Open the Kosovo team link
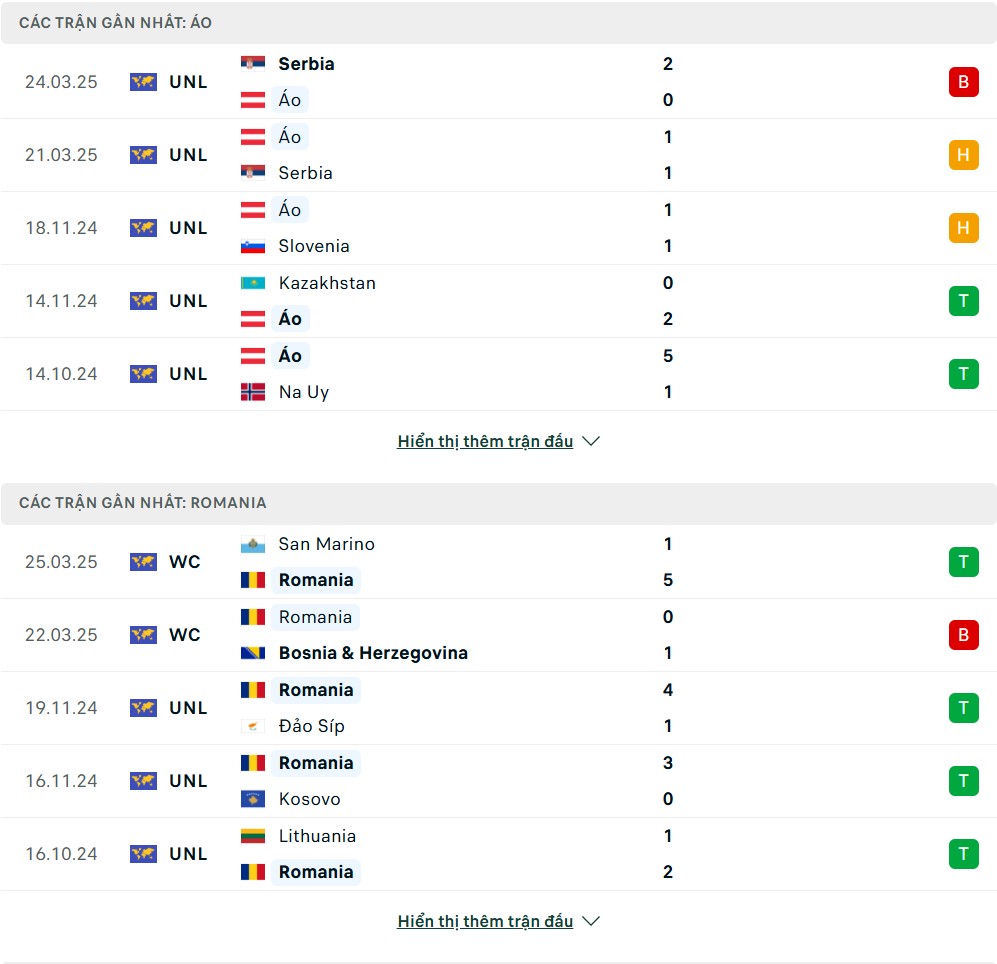Viewport: 997px width, 964px height. point(310,799)
